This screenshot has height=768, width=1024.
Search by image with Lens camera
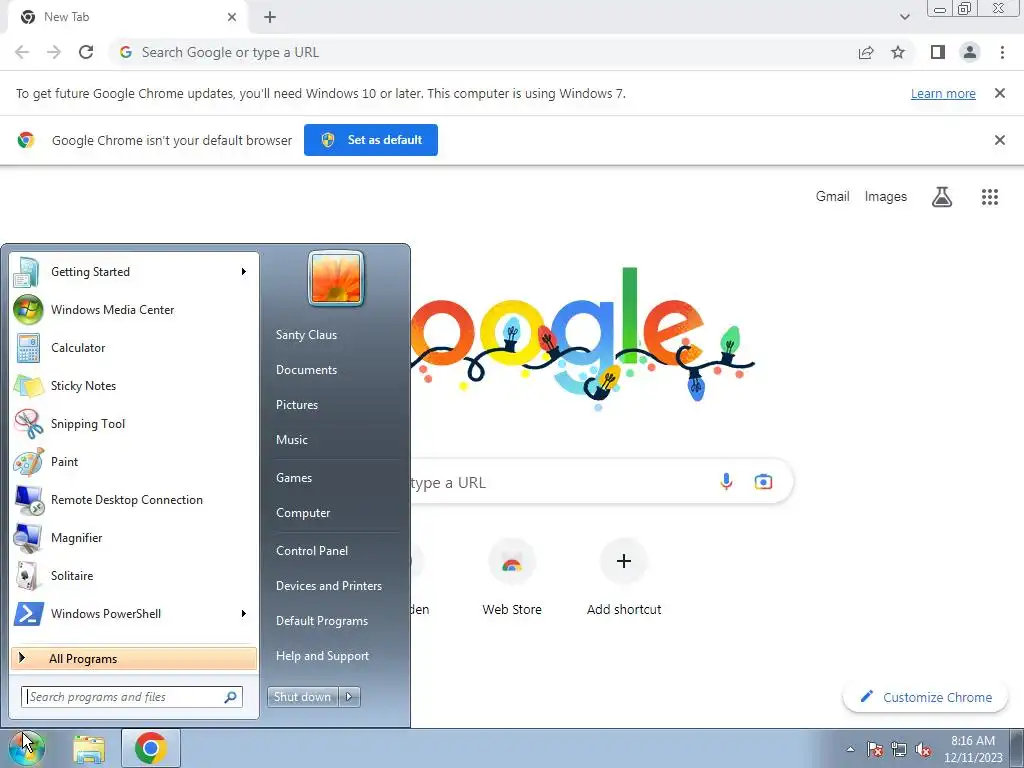[x=763, y=482]
